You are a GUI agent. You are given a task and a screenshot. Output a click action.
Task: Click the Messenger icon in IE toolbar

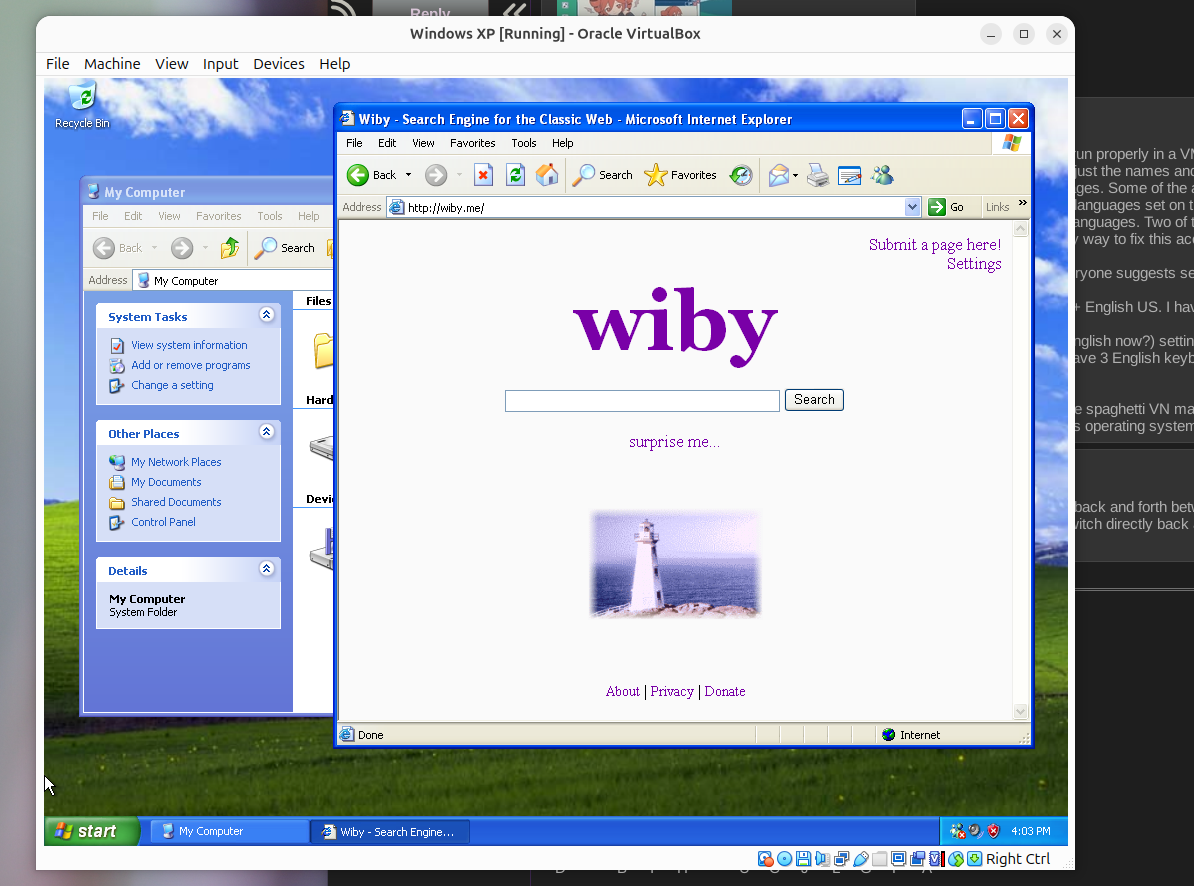882,175
